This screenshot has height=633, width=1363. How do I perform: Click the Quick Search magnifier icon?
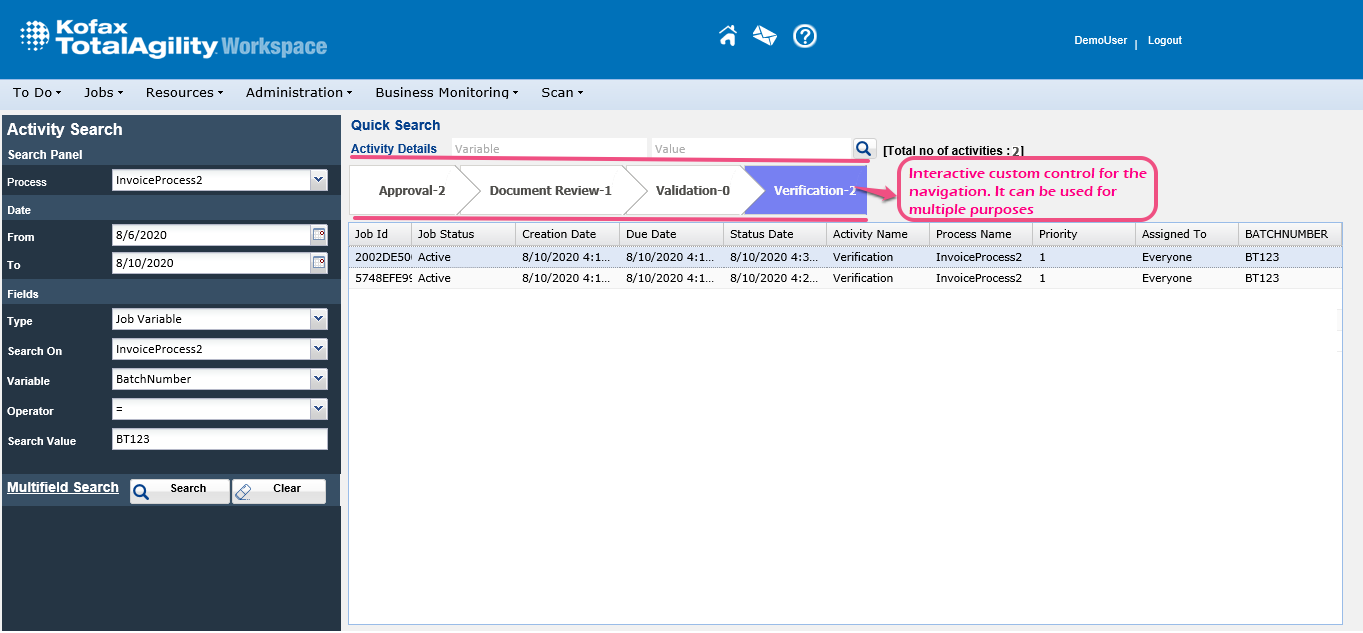(864, 149)
